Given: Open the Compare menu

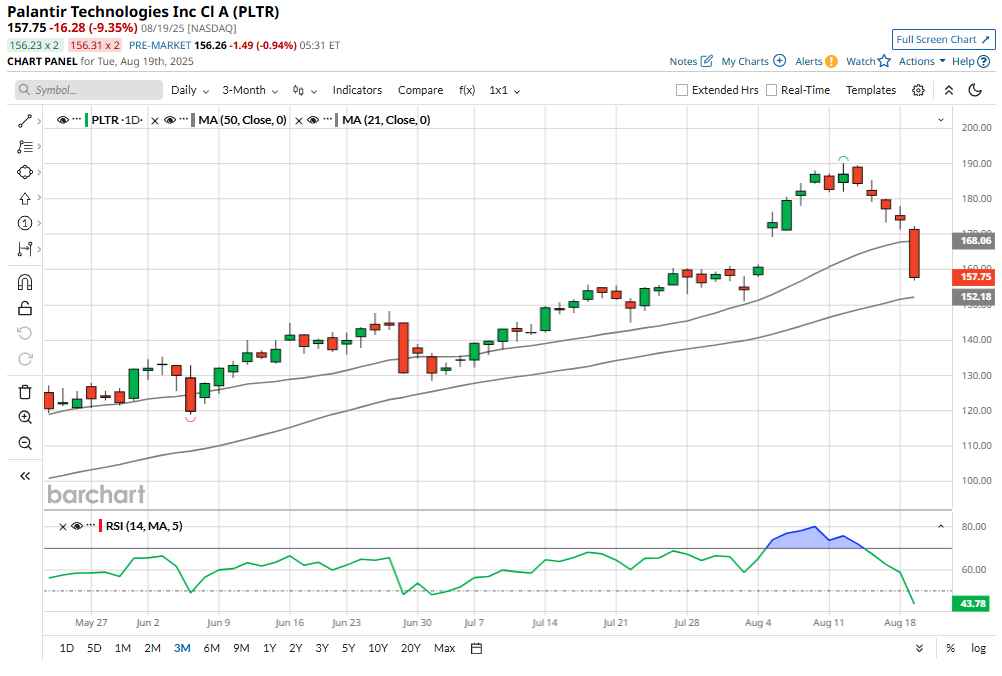Looking at the screenshot, I should pos(420,90).
